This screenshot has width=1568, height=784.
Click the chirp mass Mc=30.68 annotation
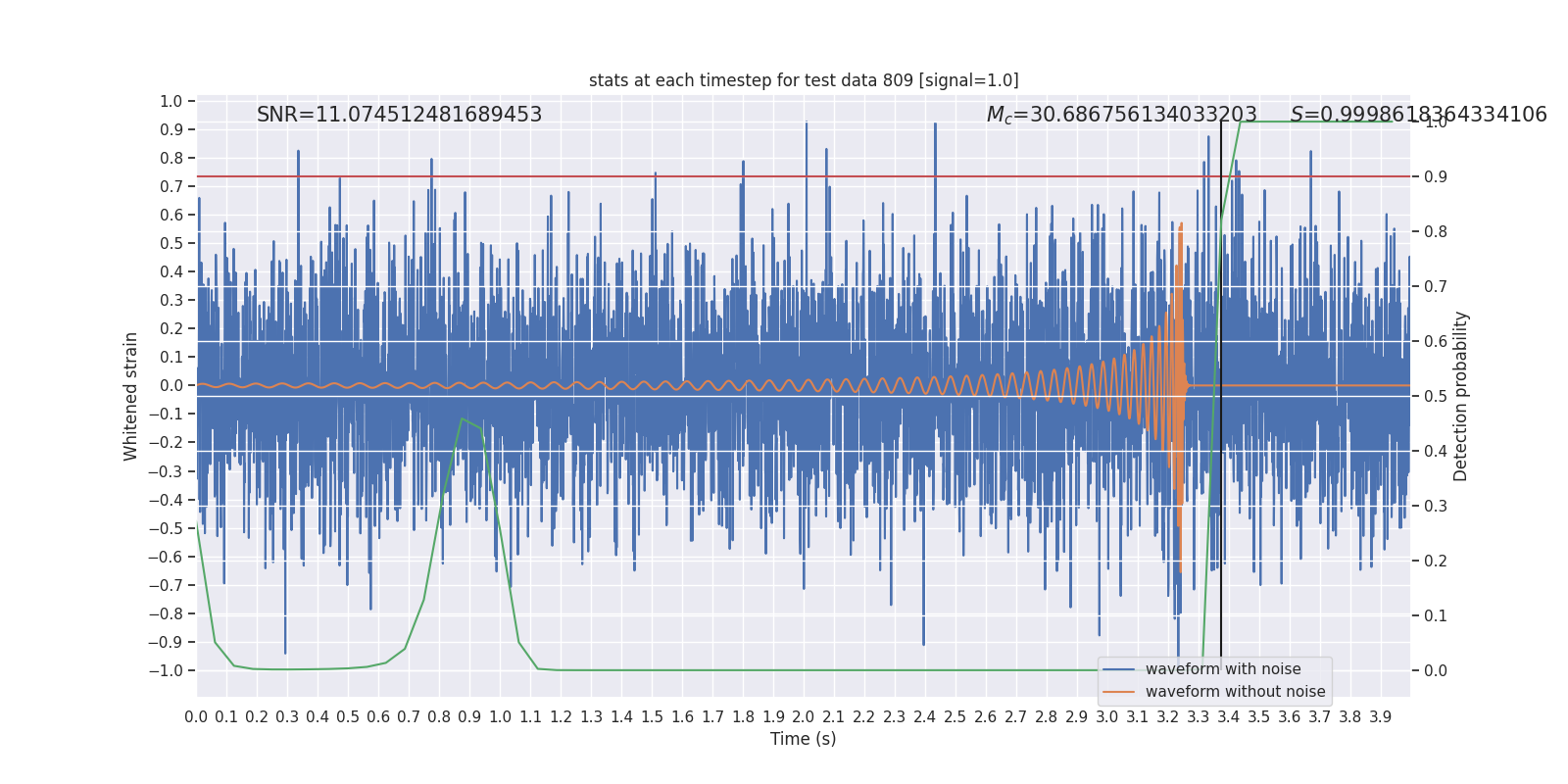(1121, 115)
